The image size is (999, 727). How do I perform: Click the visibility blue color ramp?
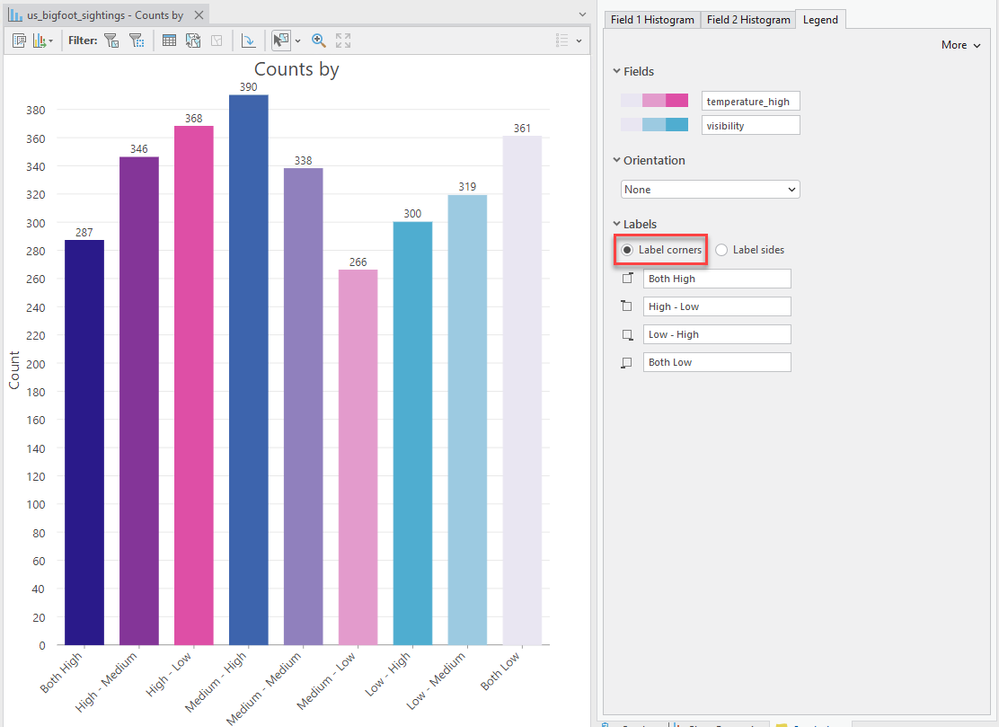click(654, 125)
